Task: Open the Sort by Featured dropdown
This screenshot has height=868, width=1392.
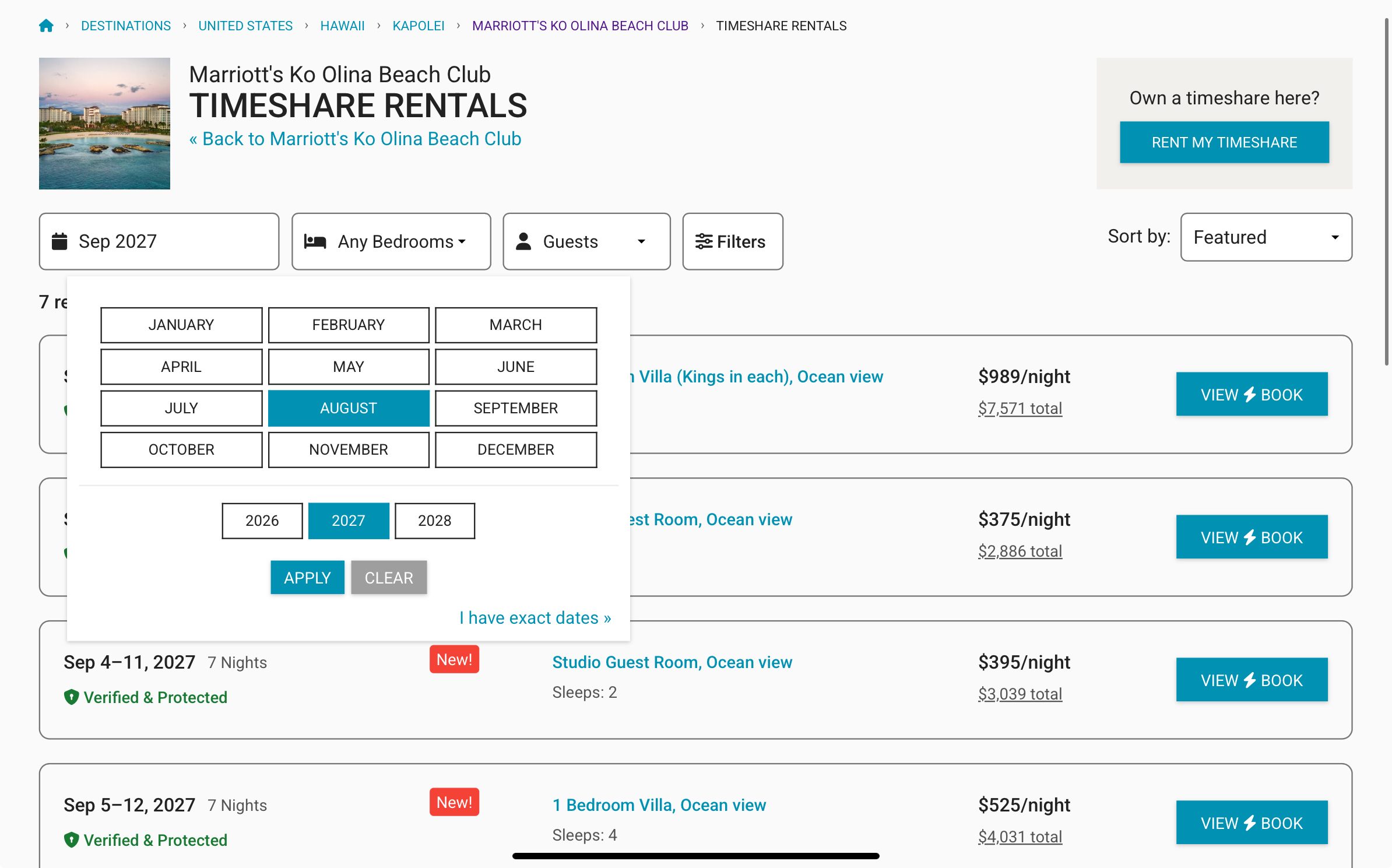Action: pos(1266,237)
